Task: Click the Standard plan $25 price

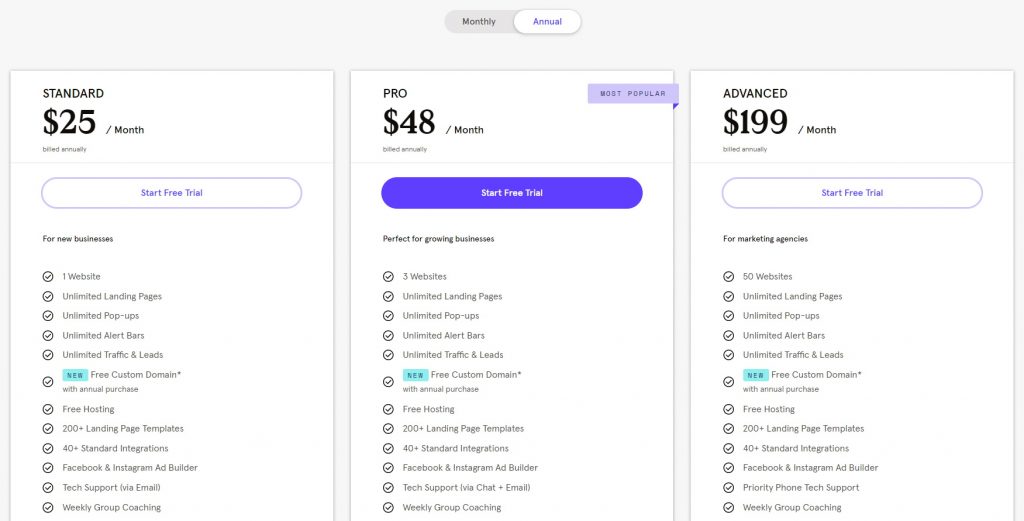Action: point(70,123)
